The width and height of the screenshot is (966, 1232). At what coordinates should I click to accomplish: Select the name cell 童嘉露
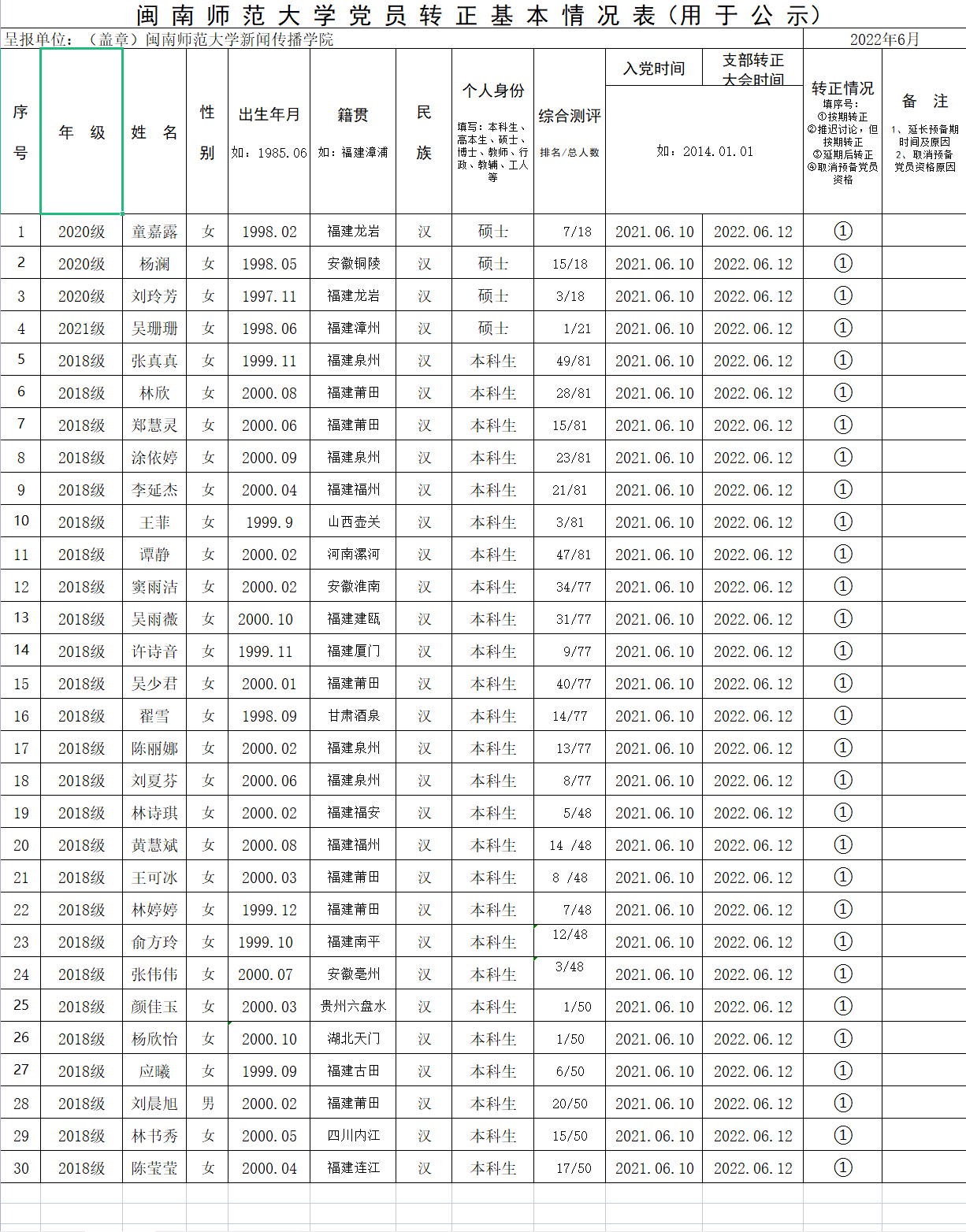[154, 232]
